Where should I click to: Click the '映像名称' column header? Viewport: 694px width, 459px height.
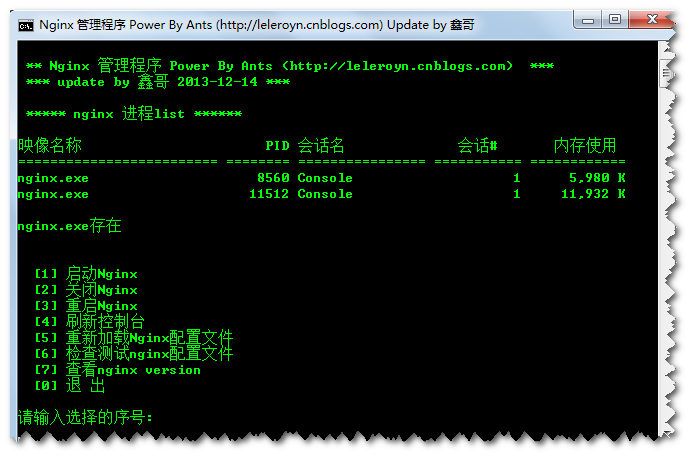(50, 146)
